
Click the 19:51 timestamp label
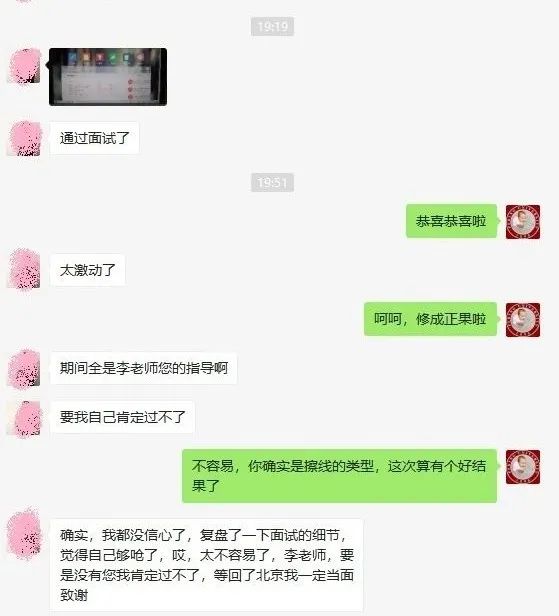pos(272,182)
